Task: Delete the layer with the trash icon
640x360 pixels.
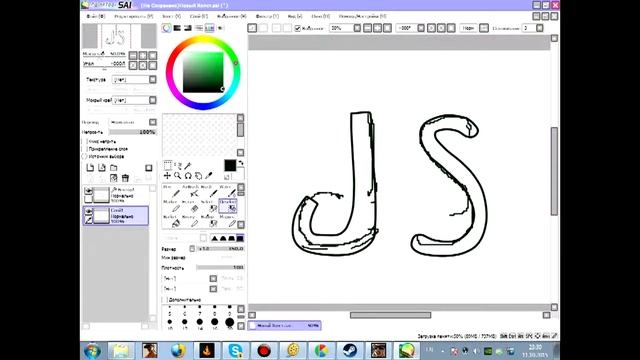Action: pyautogui.click(x=125, y=178)
